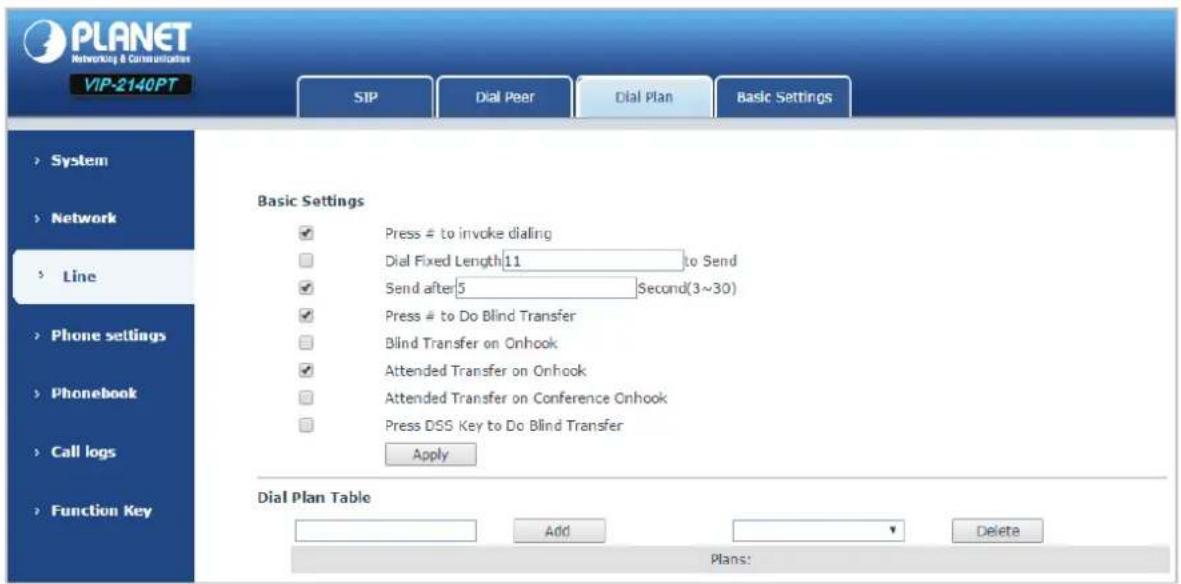Focus the dial plan entry text field
The image size is (1181, 584).
386,530
